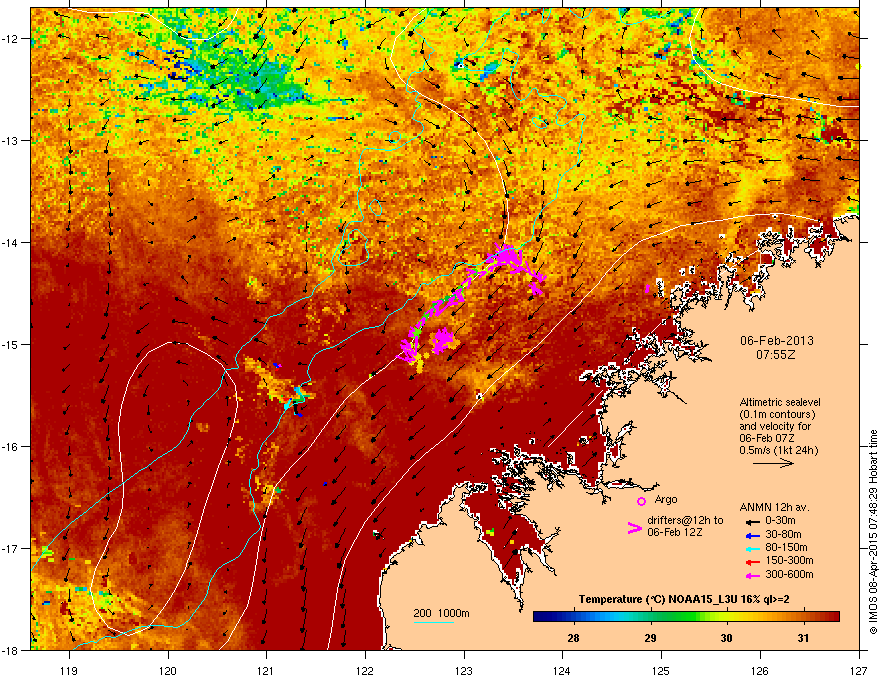Viewport: 880px width, 680px height.
Task: Click the colorbar tick label '28'
Action: (573, 638)
